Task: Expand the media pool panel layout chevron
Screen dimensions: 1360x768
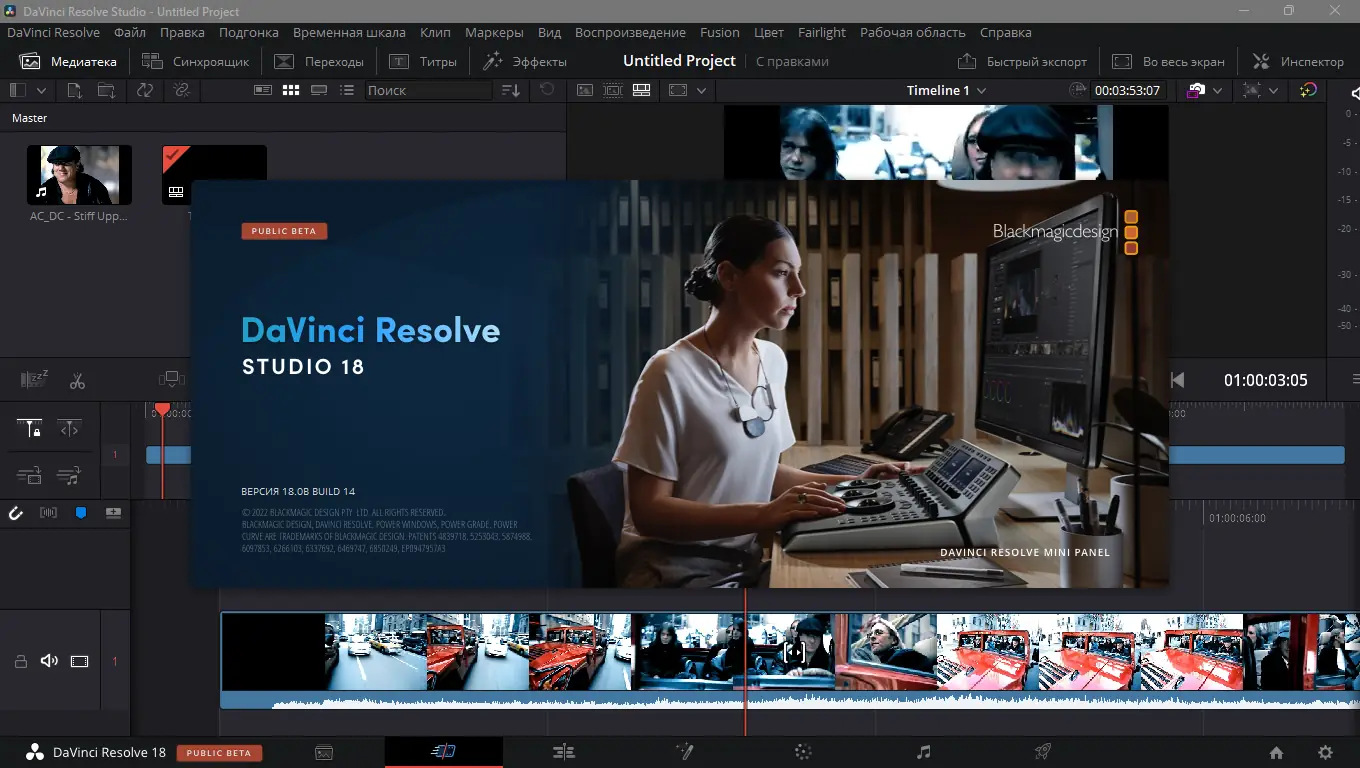Action: 42,90
